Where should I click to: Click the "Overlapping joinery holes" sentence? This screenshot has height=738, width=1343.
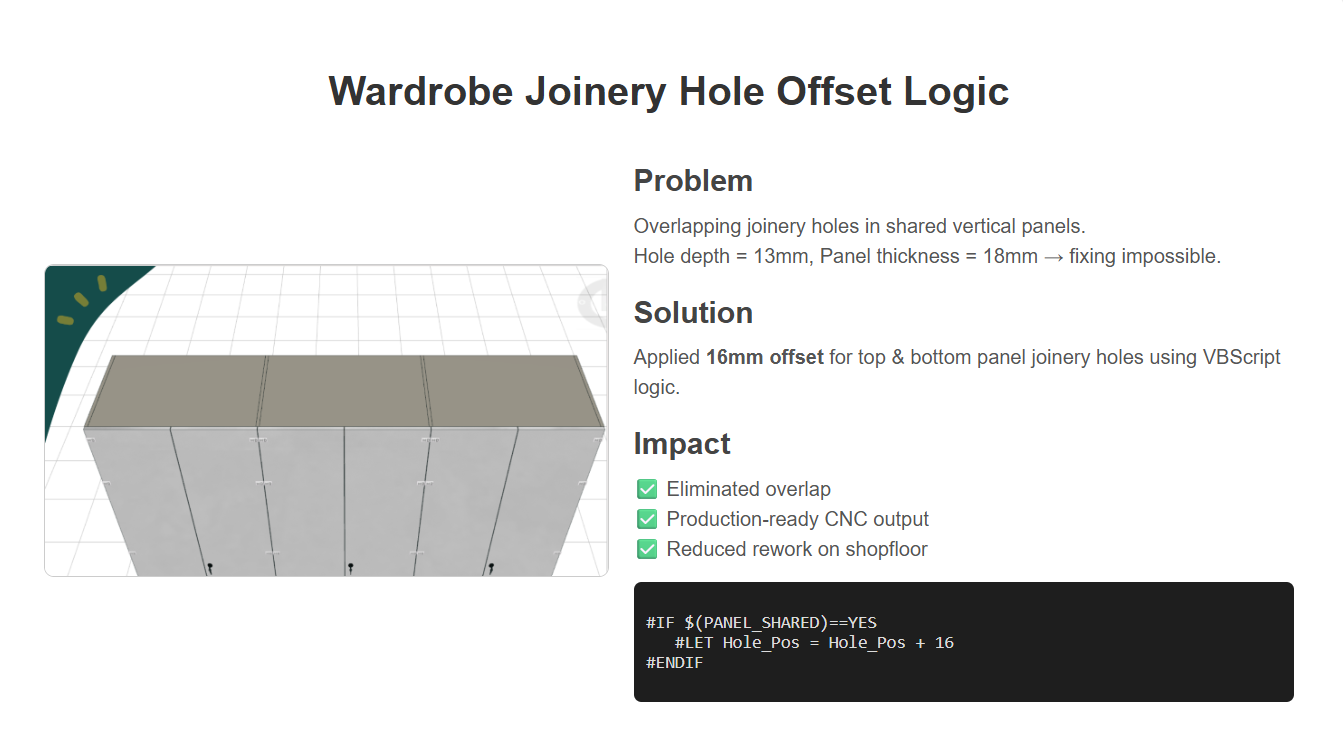859,226
